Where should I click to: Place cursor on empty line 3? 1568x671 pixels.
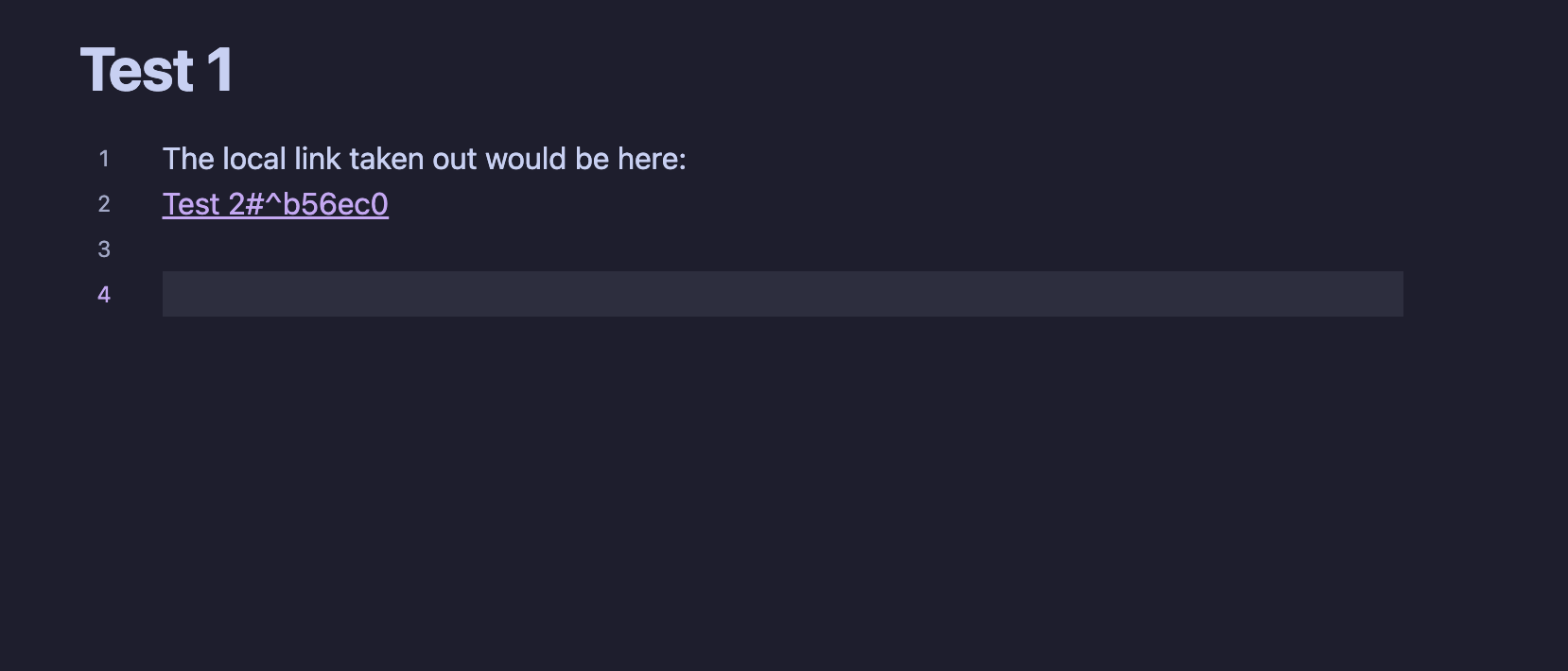782,249
